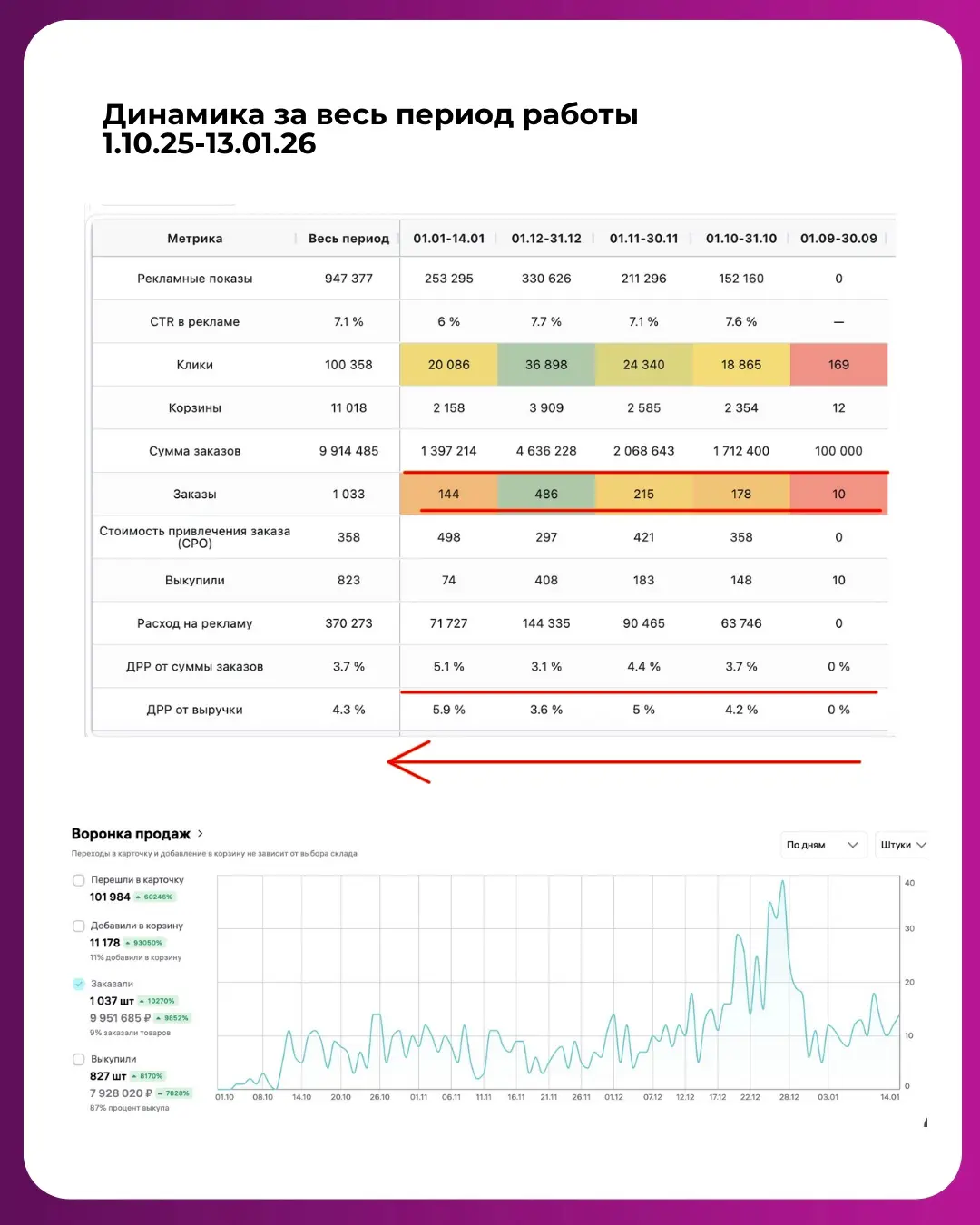980x1225 pixels.
Task: Expand the Штуки dropdown
Action: coord(903,845)
